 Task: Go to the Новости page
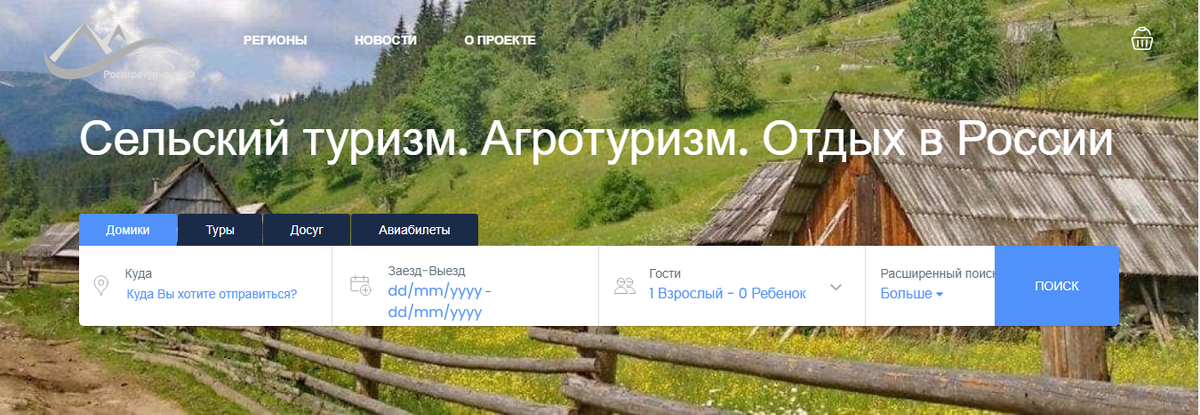pyautogui.click(x=385, y=40)
